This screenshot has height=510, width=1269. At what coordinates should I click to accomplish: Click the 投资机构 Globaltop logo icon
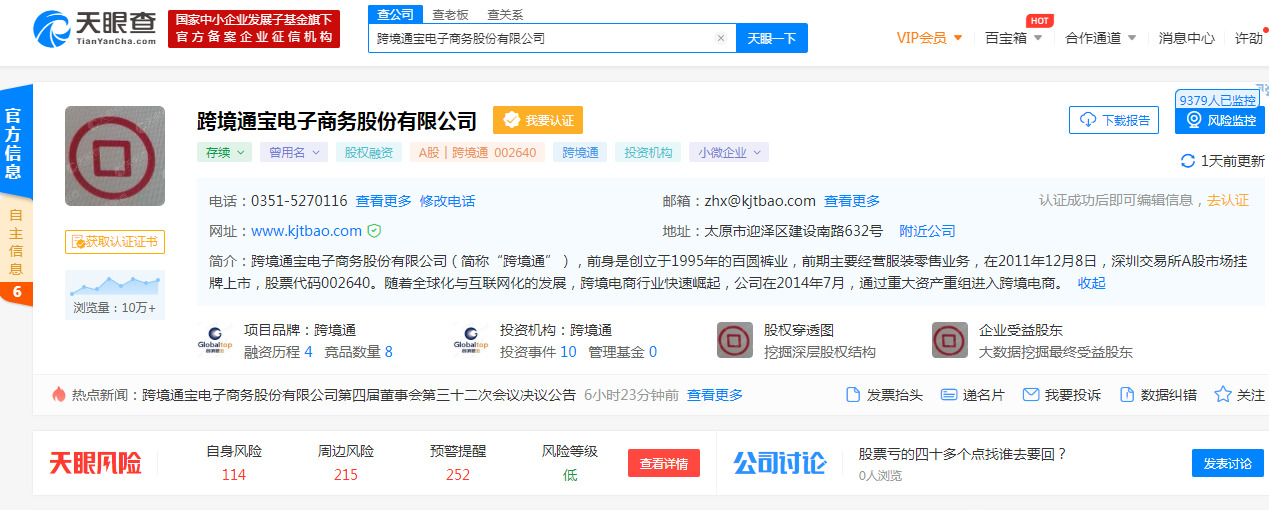click(x=471, y=341)
